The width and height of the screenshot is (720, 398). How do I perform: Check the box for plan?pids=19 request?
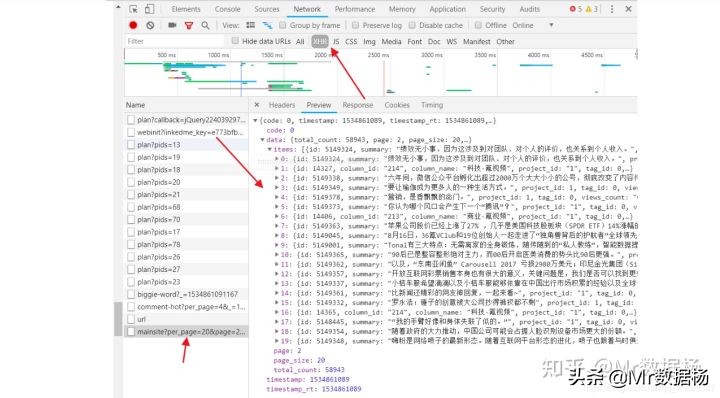click(x=131, y=157)
